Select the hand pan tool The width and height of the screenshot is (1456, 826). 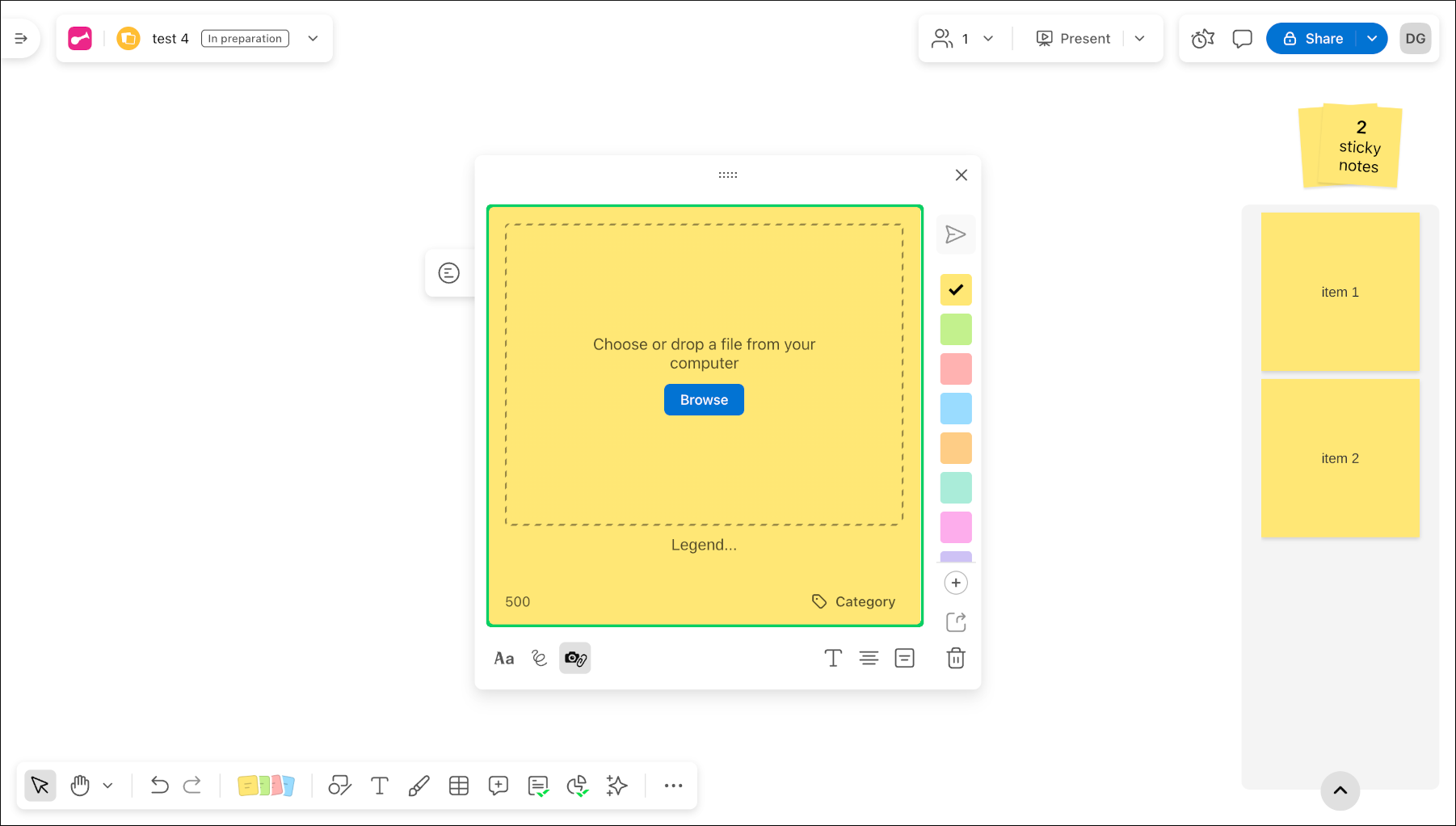[x=80, y=786]
